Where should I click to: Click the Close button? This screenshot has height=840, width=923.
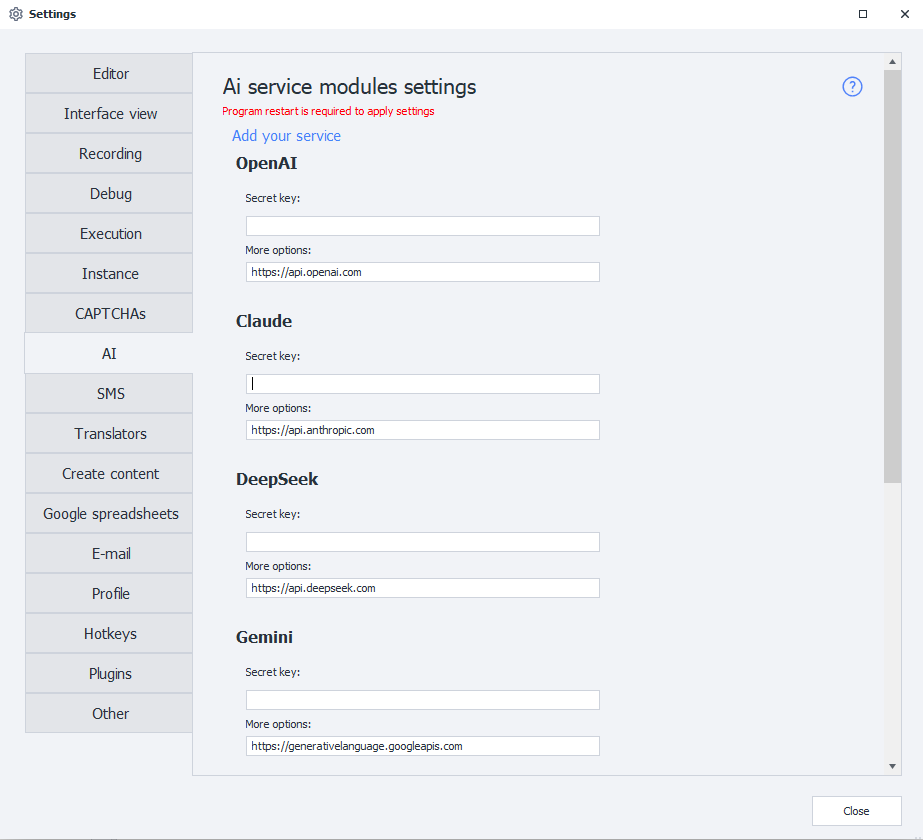point(856,811)
